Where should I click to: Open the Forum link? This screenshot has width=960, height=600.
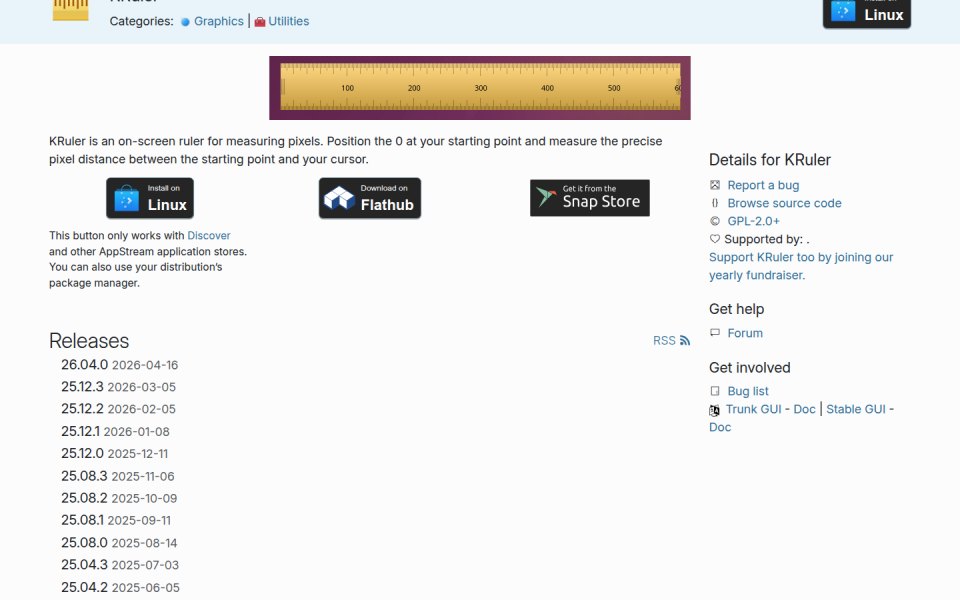point(745,333)
